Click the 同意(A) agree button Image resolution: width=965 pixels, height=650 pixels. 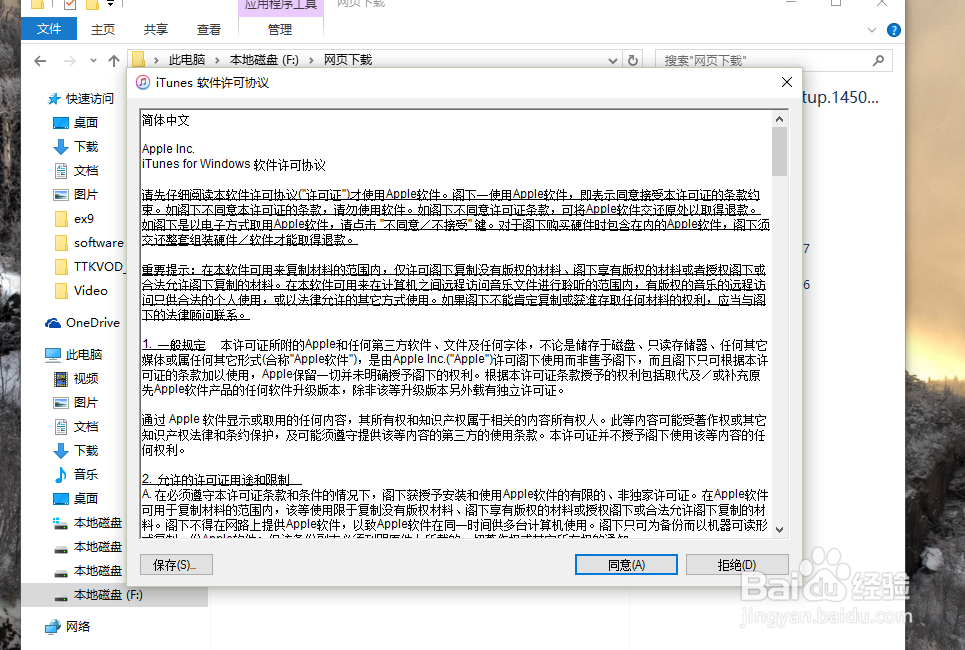pyautogui.click(x=626, y=564)
